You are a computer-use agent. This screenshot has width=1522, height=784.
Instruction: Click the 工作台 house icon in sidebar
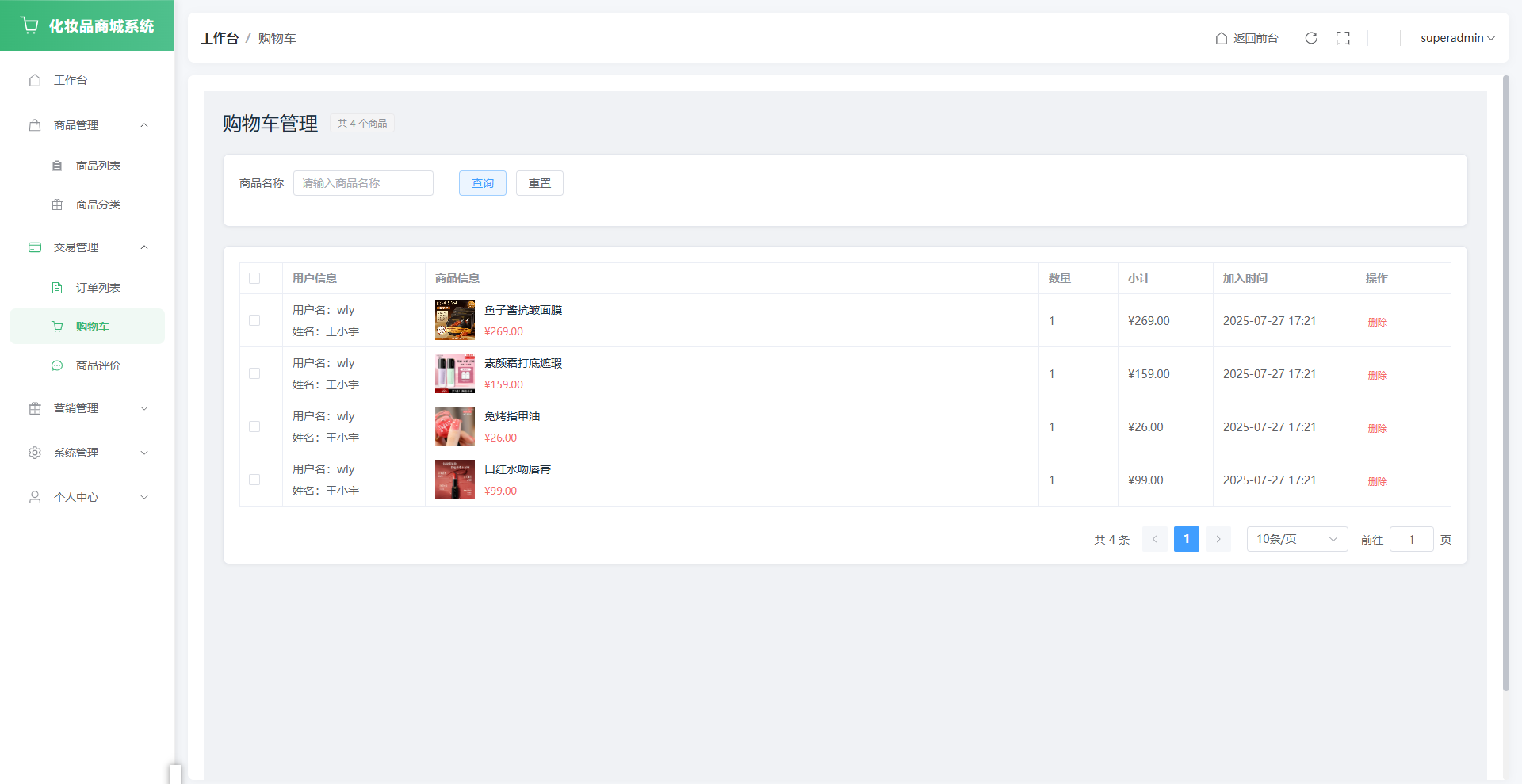coord(35,80)
